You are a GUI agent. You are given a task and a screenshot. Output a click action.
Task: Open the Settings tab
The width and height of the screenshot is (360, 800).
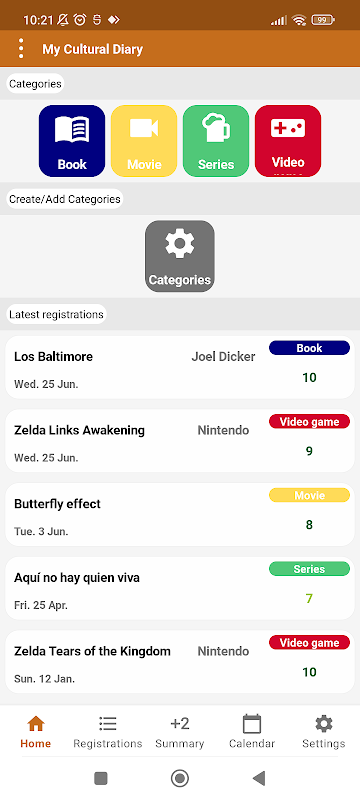click(324, 732)
